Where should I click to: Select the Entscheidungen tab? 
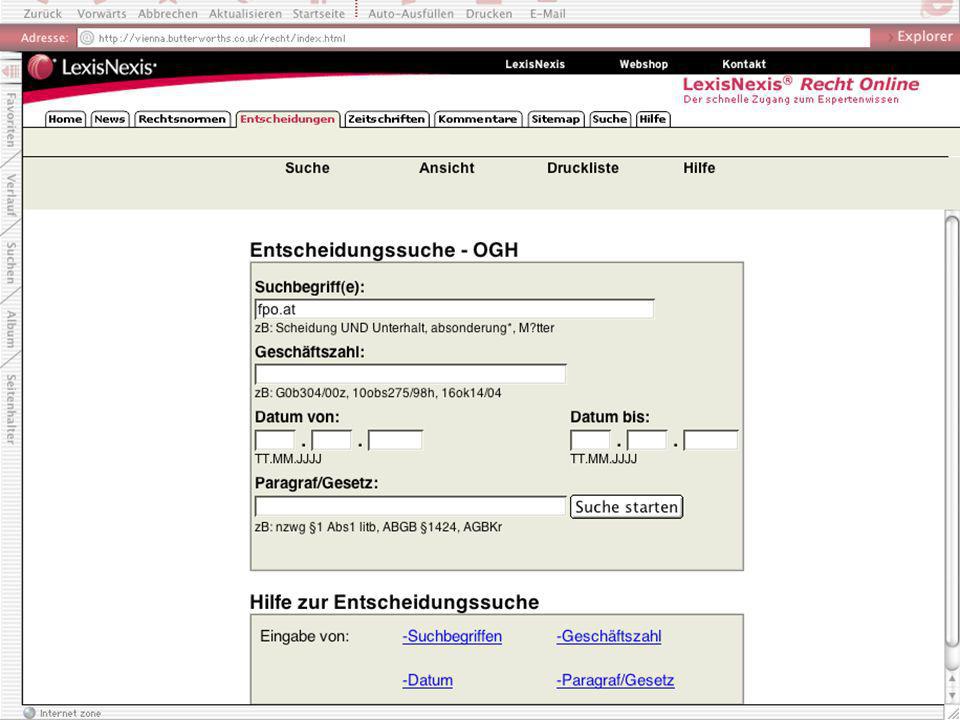[x=287, y=119]
